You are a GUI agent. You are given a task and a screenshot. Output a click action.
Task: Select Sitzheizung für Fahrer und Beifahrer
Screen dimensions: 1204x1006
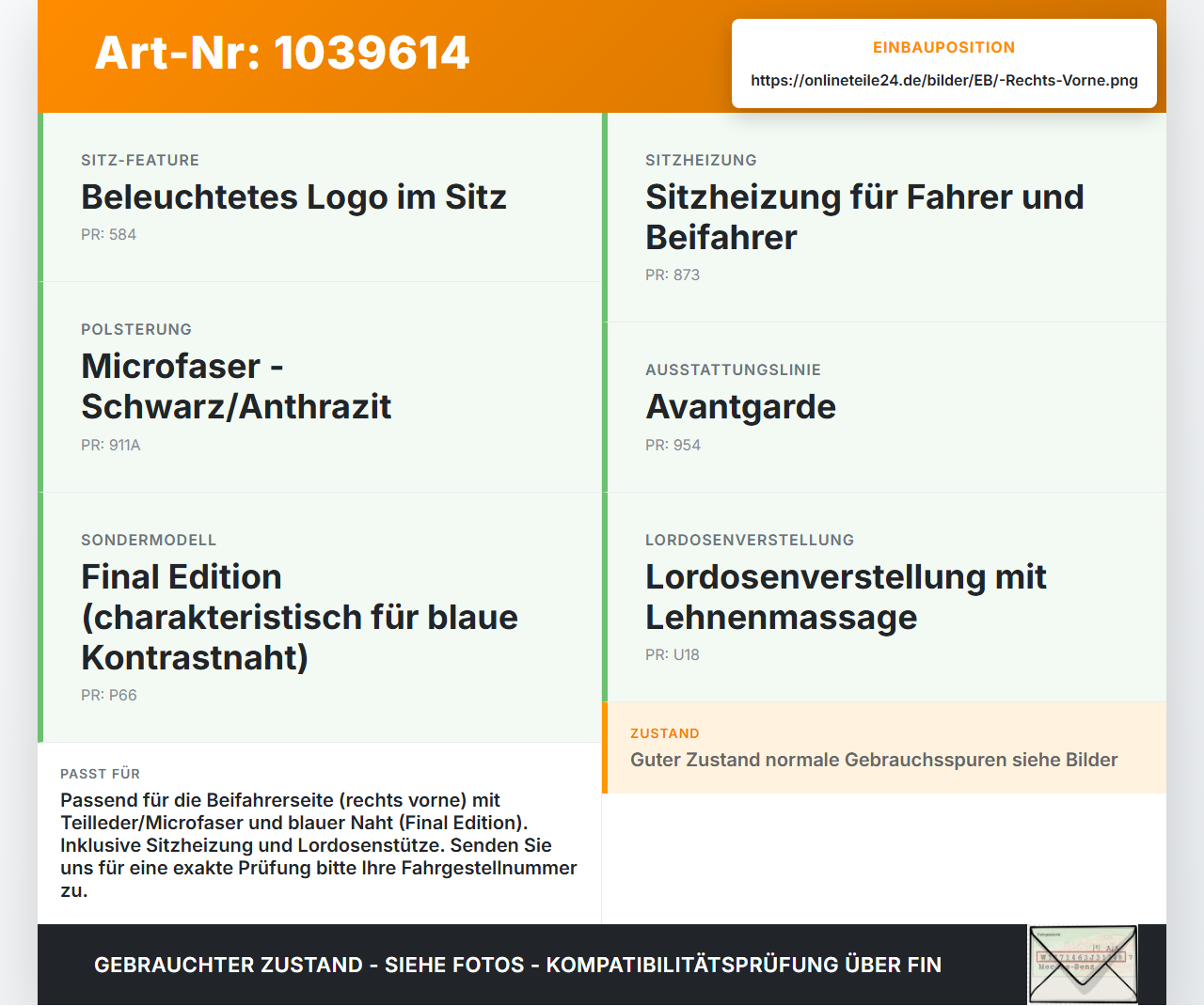pyautogui.click(x=864, y=217)
